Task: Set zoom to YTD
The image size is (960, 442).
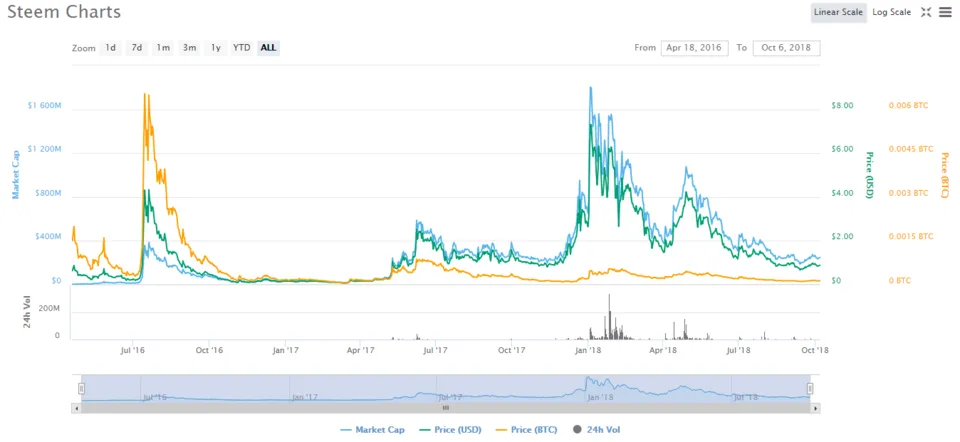Action: pos(242,48)
